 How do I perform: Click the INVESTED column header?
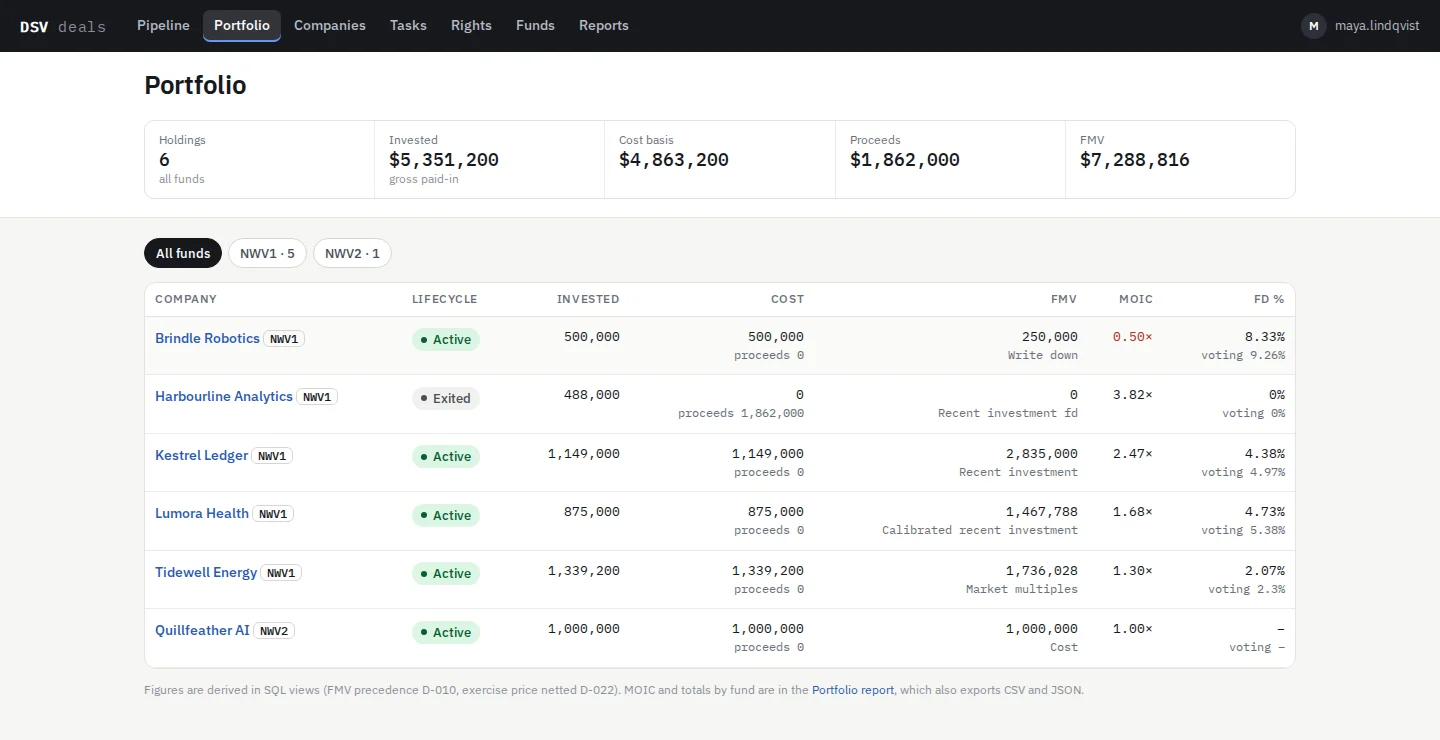[588, 299]
